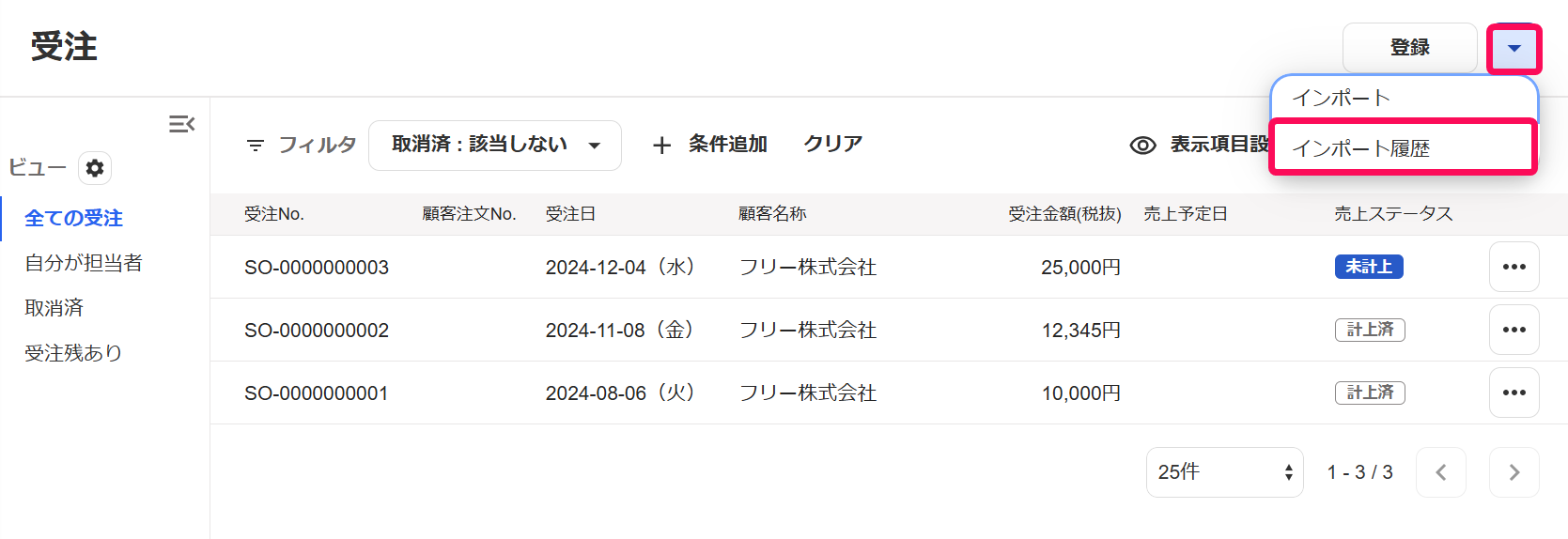Click the filter funnel icon
Screen dimensions: 1568x539
(255, 146)
